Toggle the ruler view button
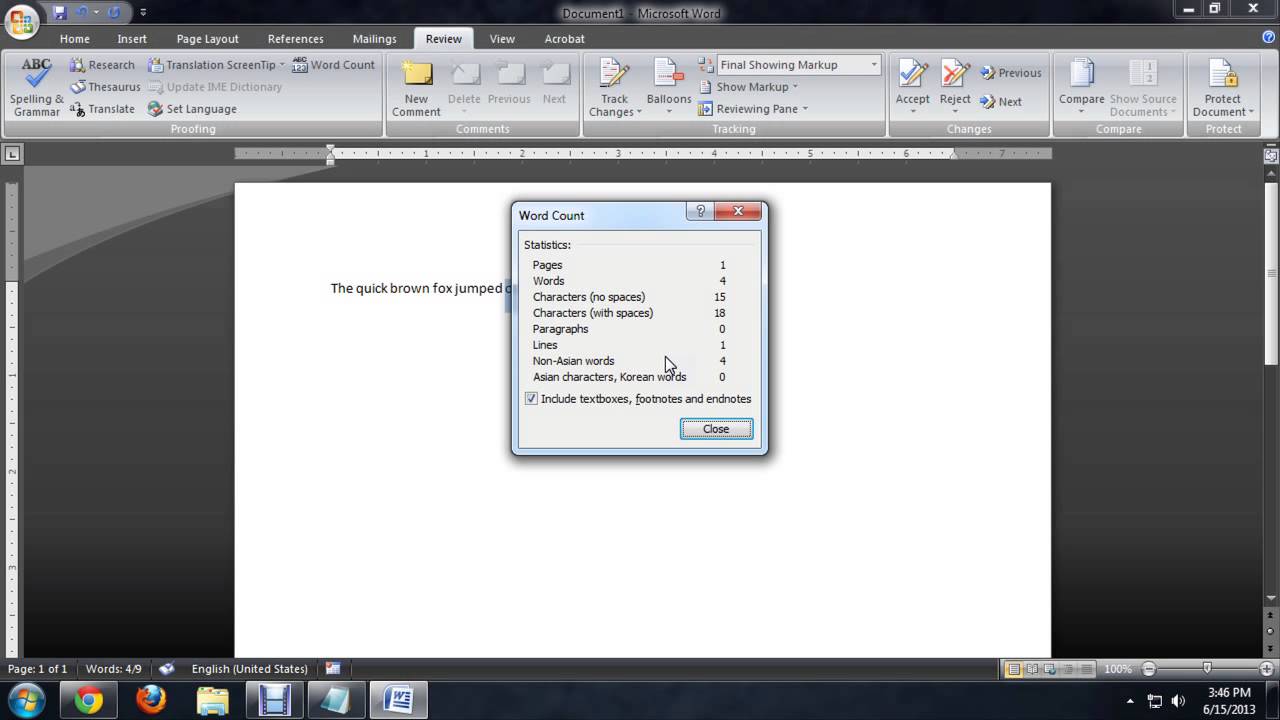The image size is (1280, 720). click(x=1271, y=155)
